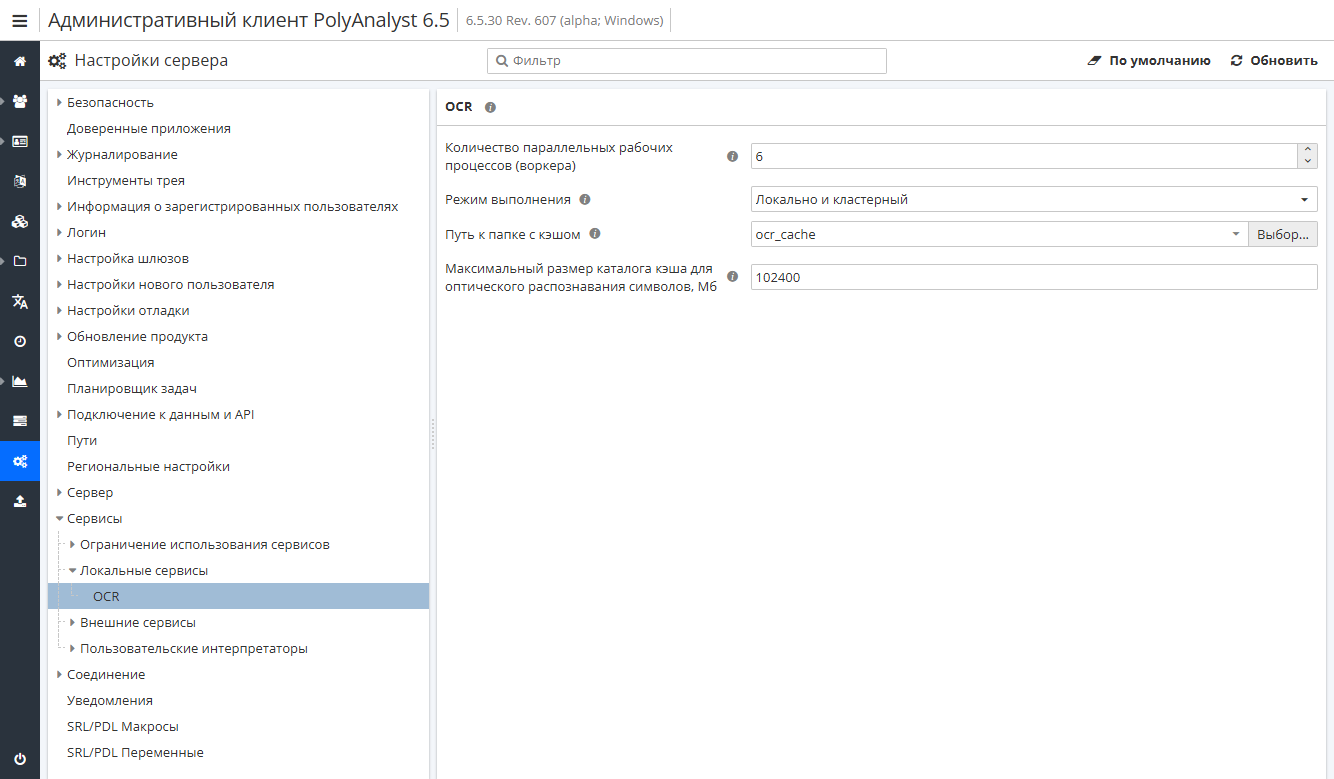Select Доверенные приложения in the tree
The width and height of the screenshot is (1334, 779).
tap(149, 128)
